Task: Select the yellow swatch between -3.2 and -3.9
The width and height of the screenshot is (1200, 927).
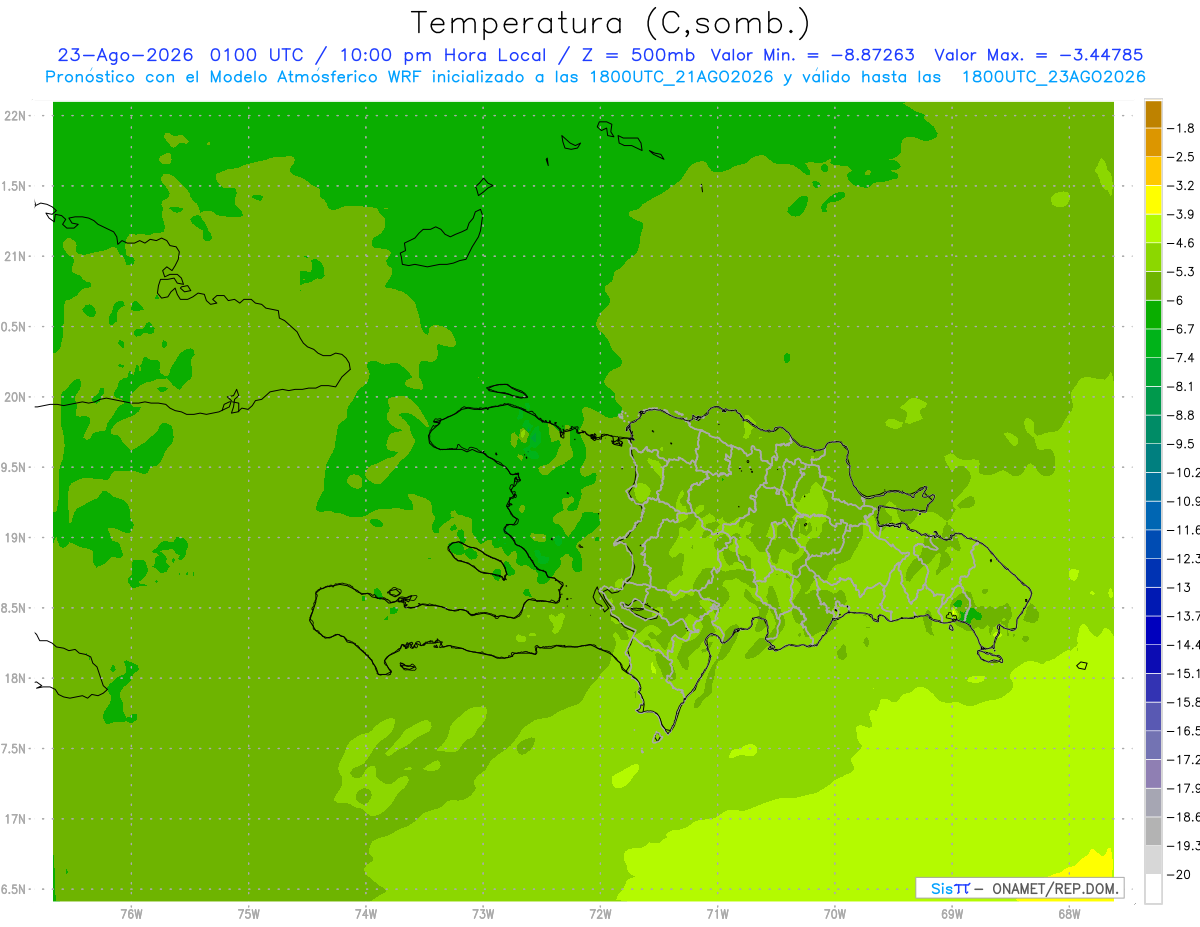Action: 1153,200
